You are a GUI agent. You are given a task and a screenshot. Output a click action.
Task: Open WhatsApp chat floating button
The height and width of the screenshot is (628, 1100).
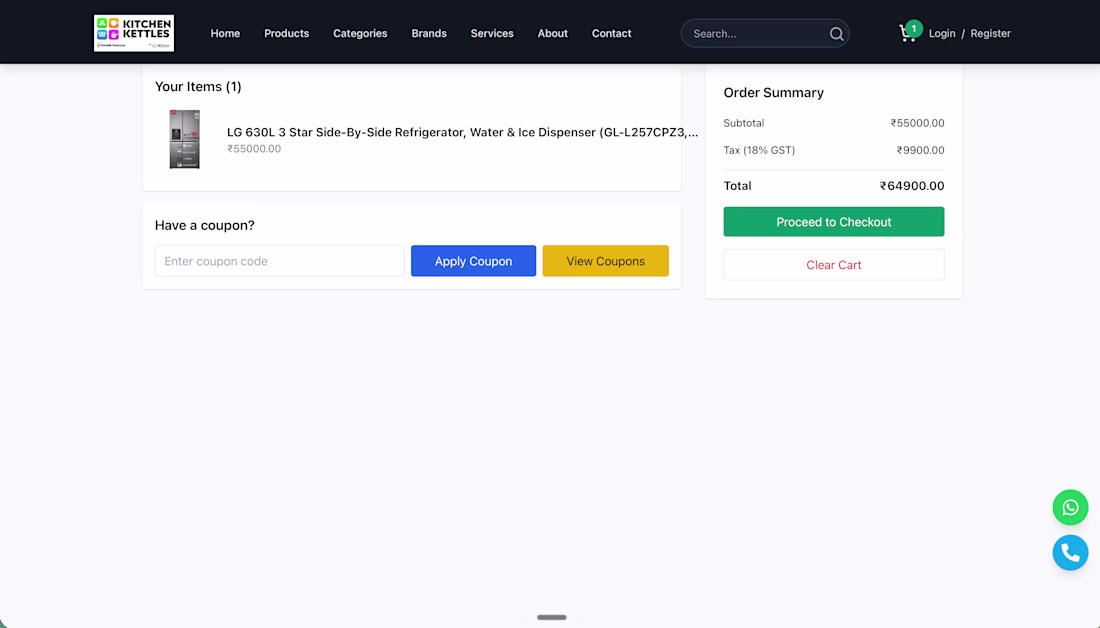click(x=1070, y=507)
